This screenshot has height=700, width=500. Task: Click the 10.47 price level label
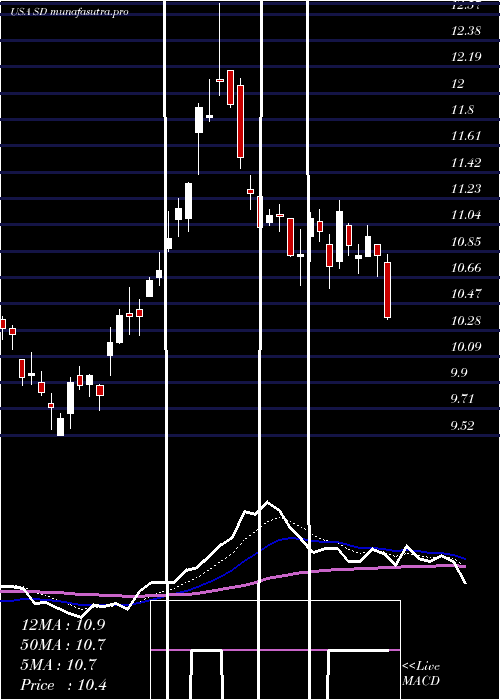point(466,294)
